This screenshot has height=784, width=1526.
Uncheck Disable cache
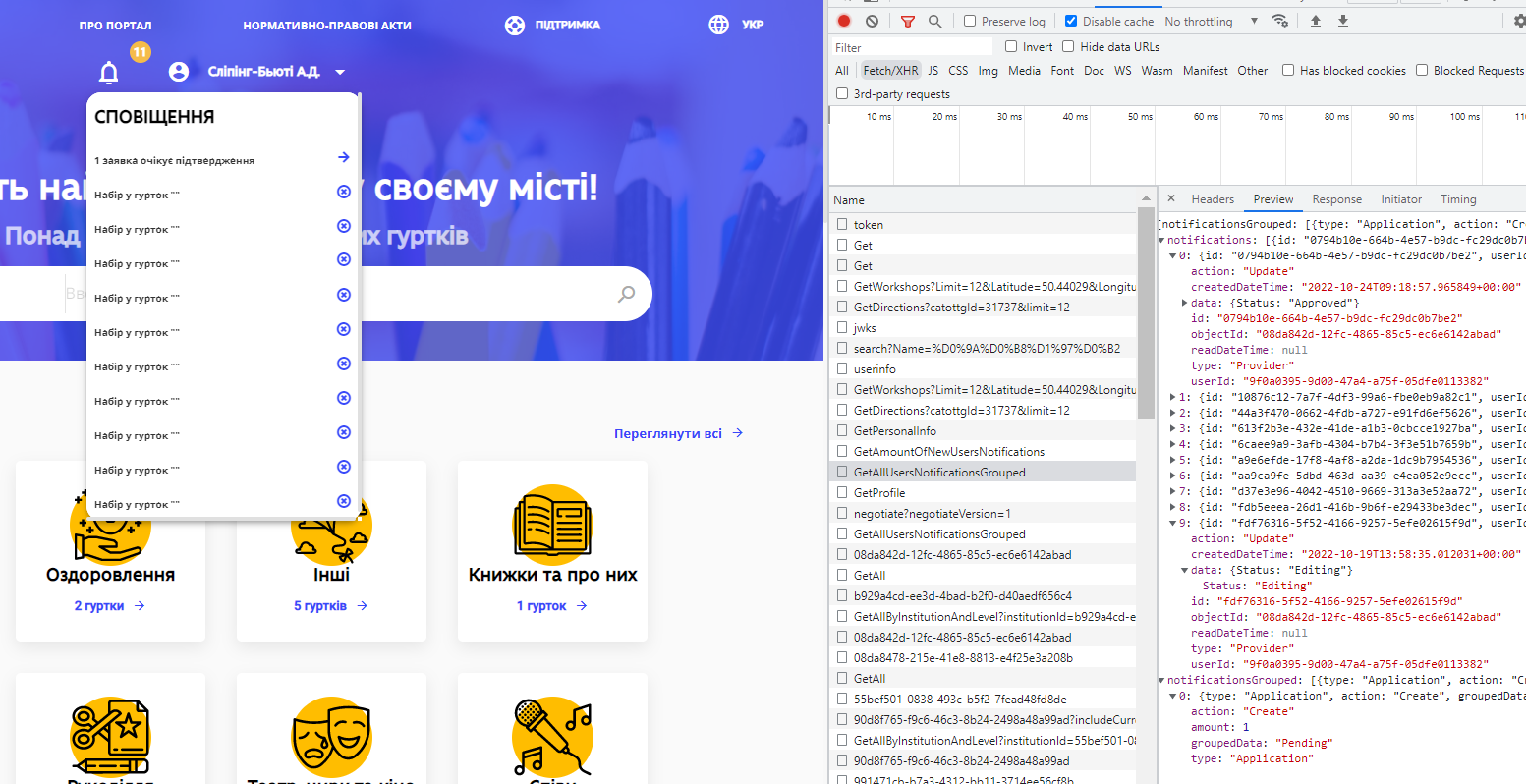1070,21
